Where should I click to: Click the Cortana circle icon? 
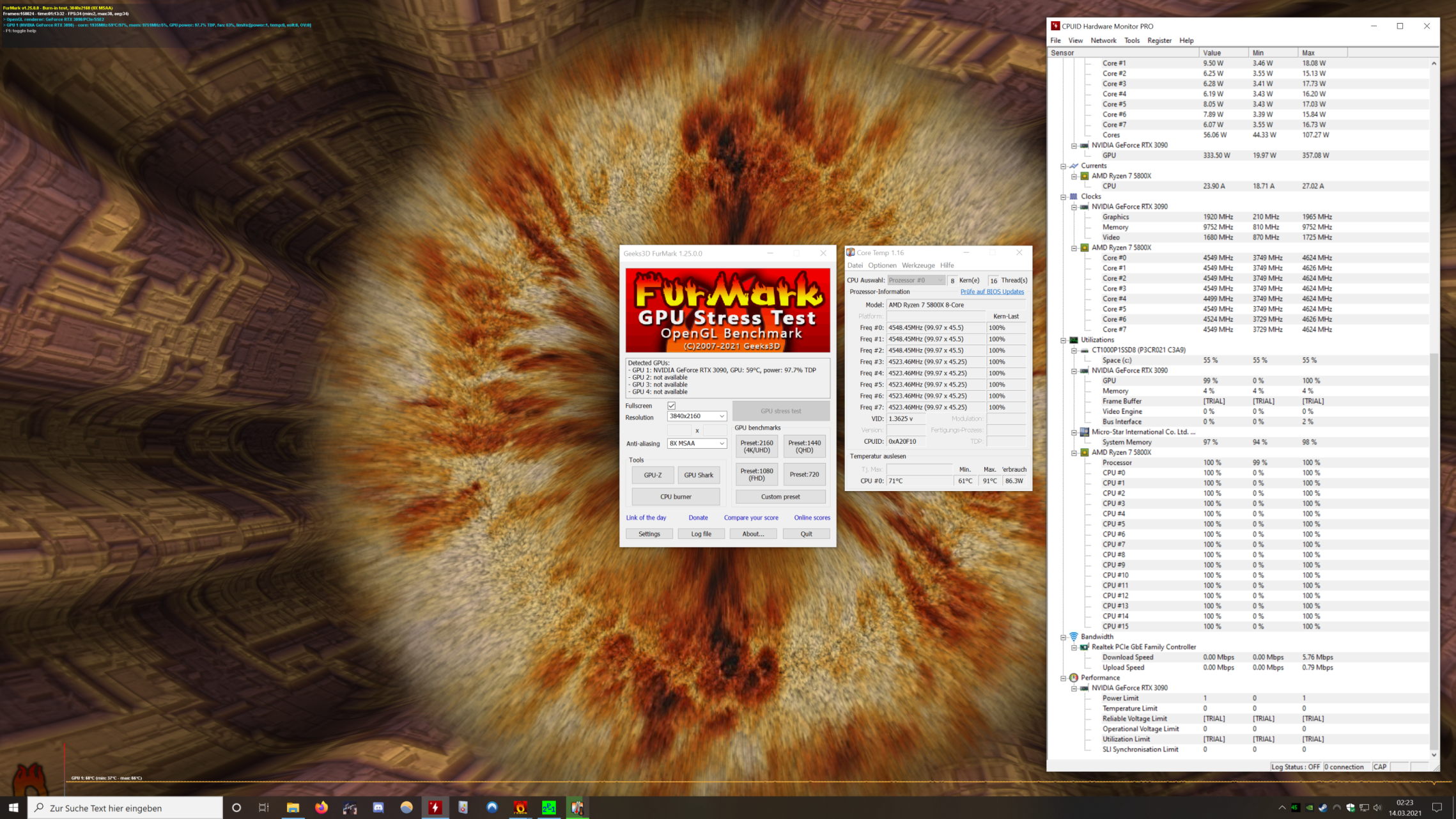(236, 807)
